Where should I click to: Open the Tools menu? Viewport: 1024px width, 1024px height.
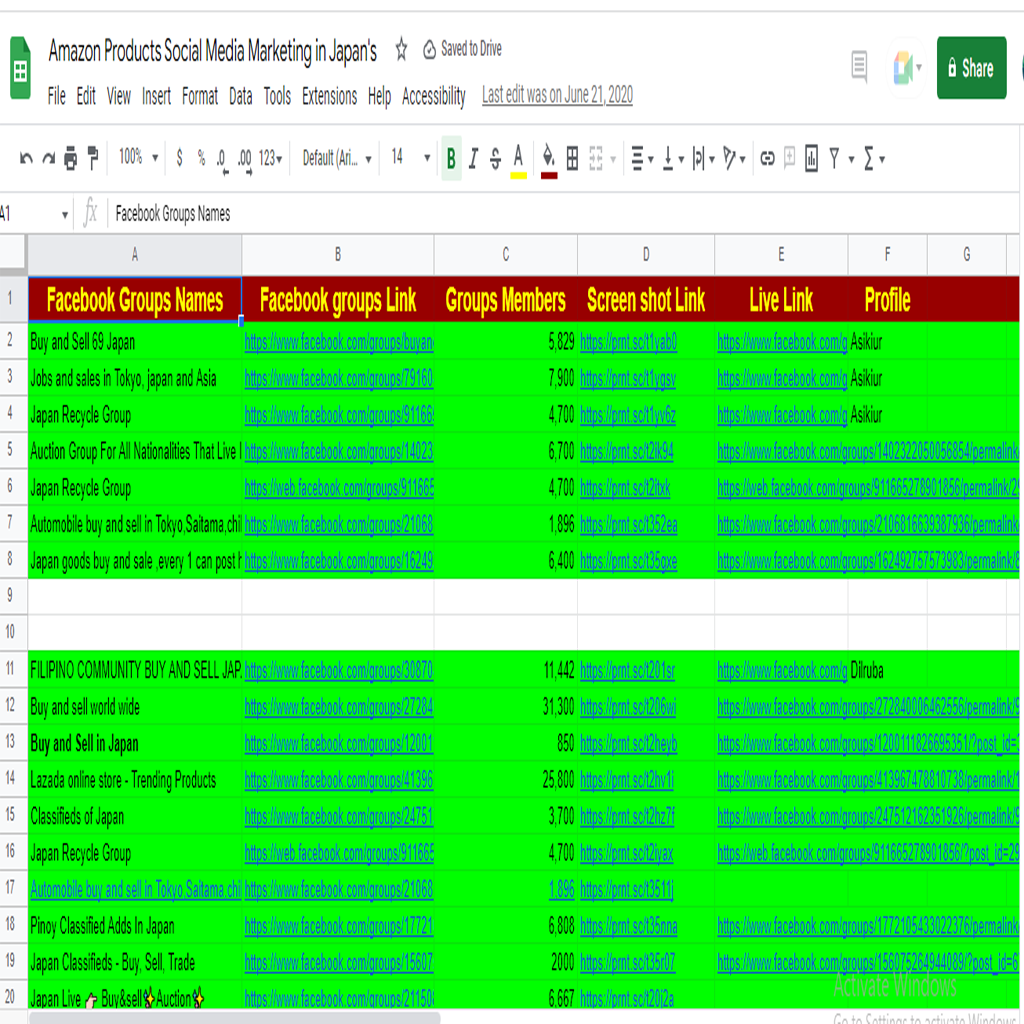278,97
